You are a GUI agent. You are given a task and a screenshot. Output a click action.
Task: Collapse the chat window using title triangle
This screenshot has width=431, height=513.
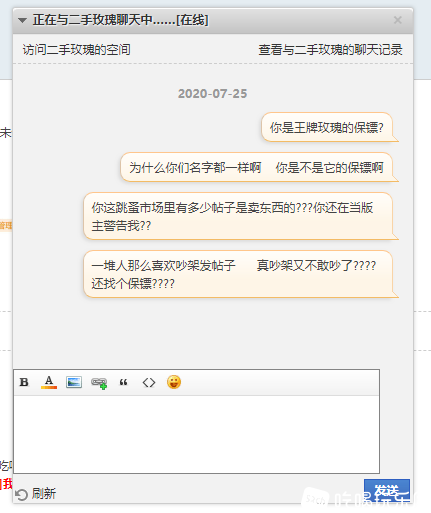pyautogui.click(x=22, y=20)
